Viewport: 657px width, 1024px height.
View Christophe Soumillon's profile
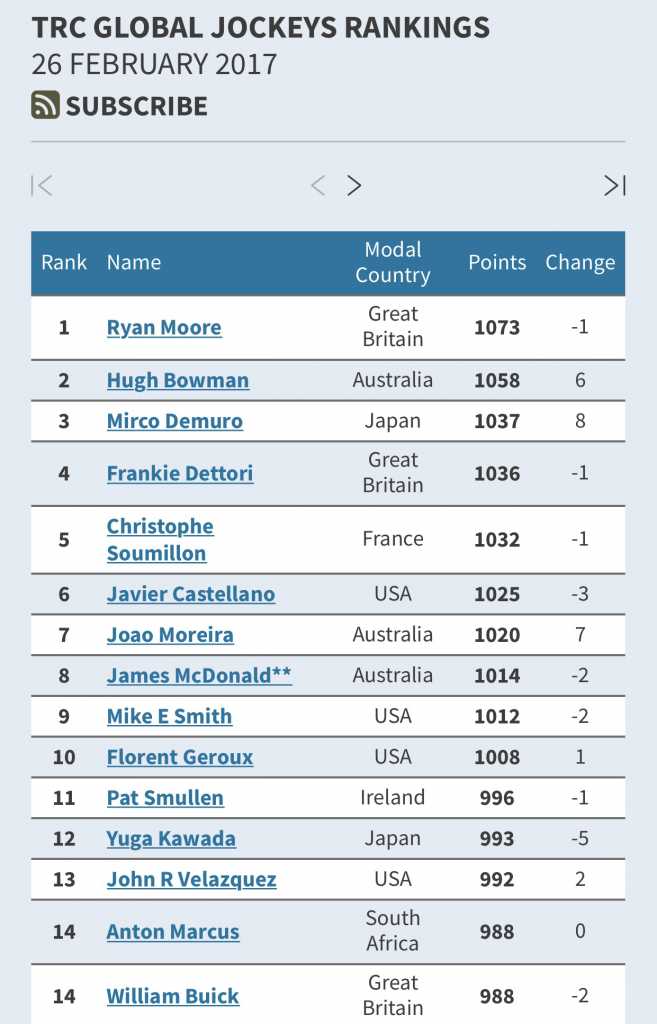tap(160, 539)
